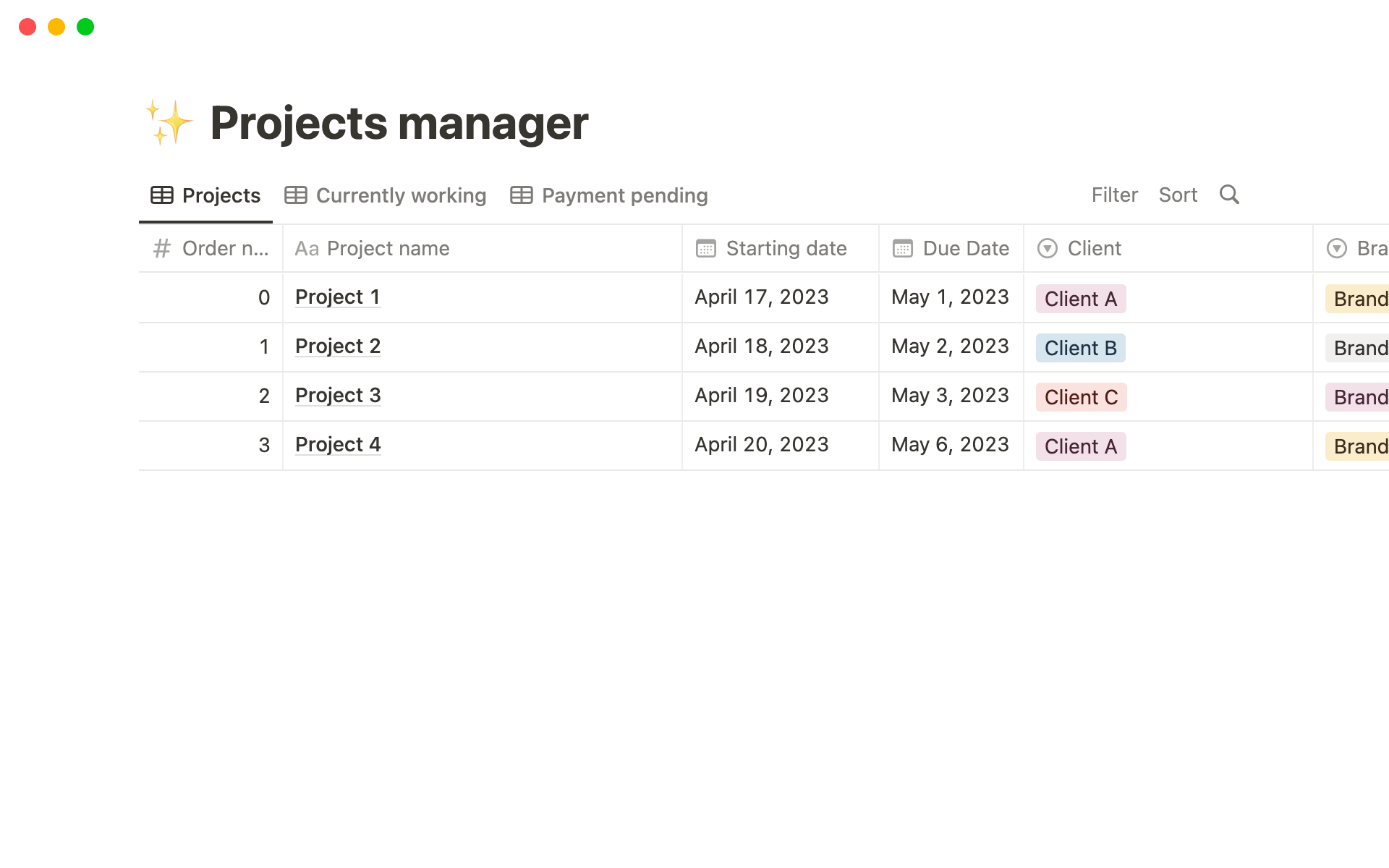Screen dimensions: 1389x868
Task: Click the Payment pending table icon
Action: coord(521,195)
